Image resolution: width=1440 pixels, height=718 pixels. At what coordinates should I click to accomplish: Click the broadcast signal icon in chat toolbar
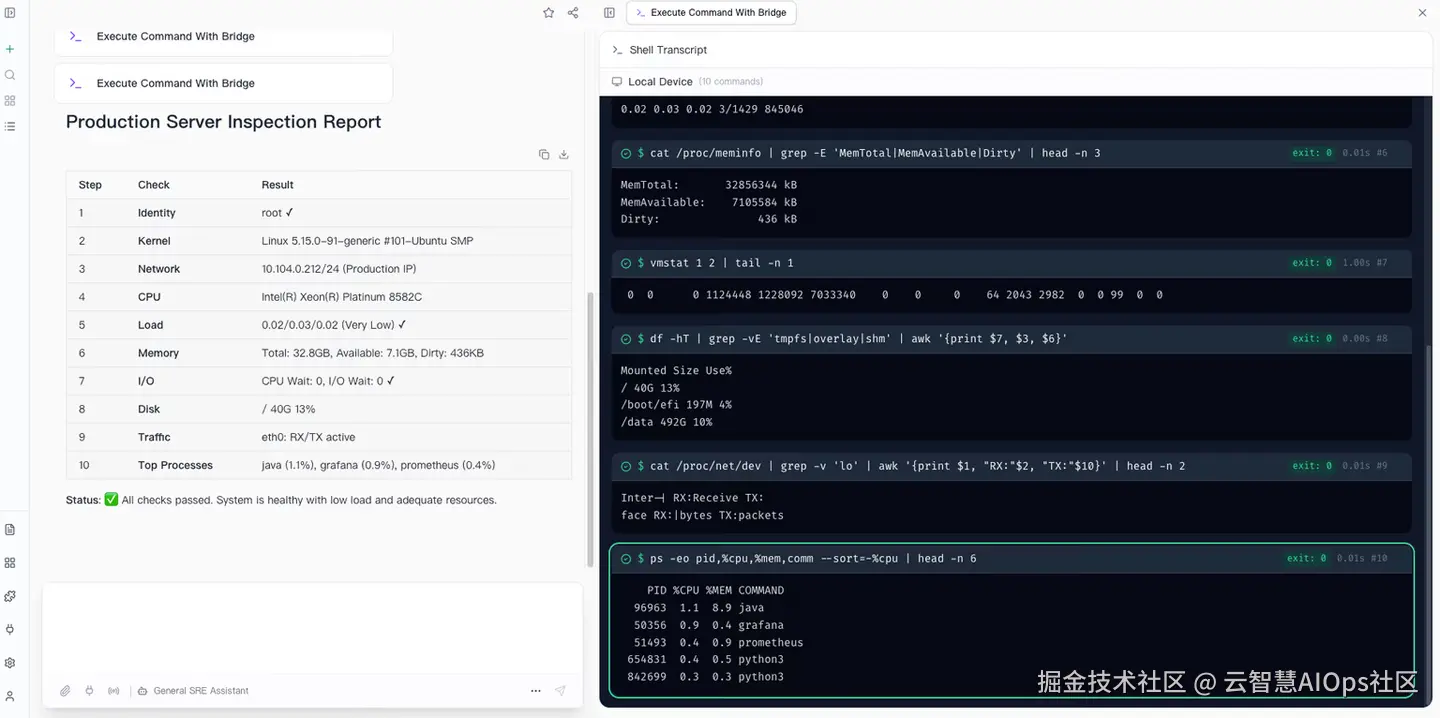click(x=113, y=691)
